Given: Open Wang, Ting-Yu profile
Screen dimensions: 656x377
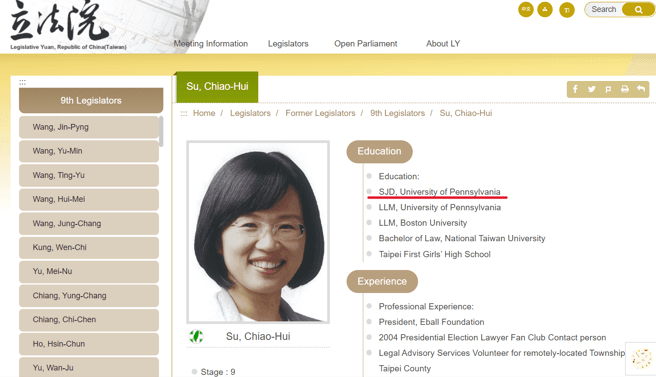Looking at the screenshot, I should point(89,175).
